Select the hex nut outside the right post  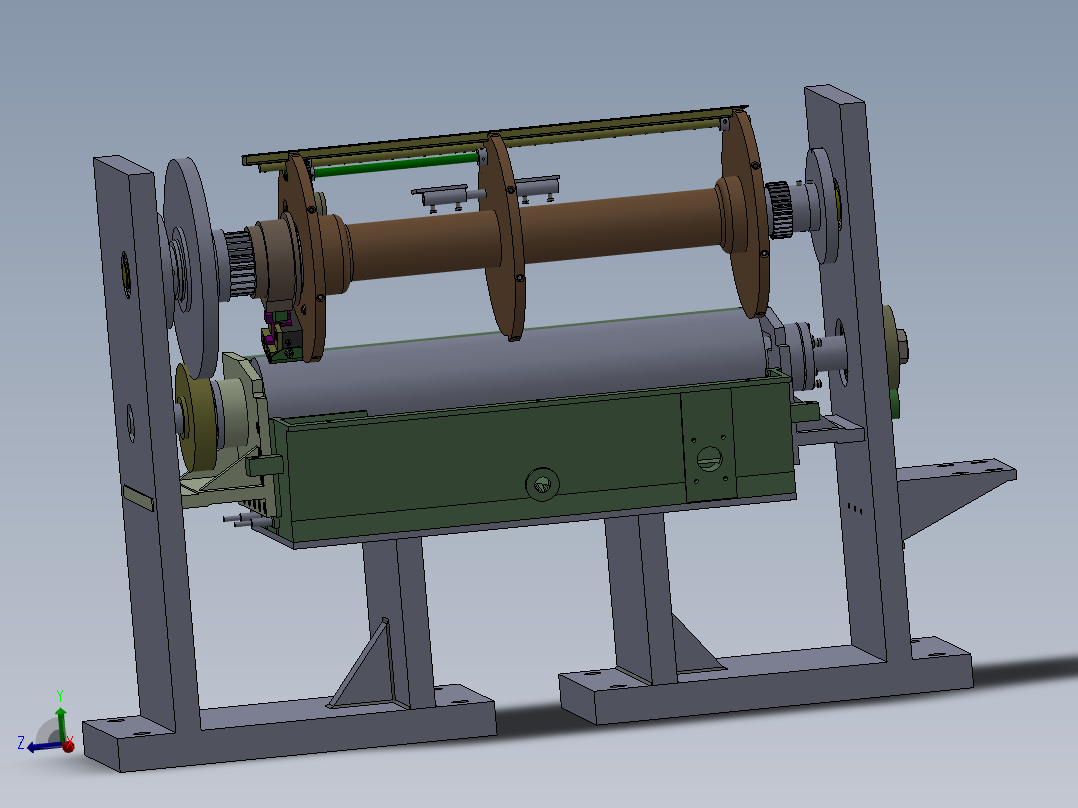901,347
